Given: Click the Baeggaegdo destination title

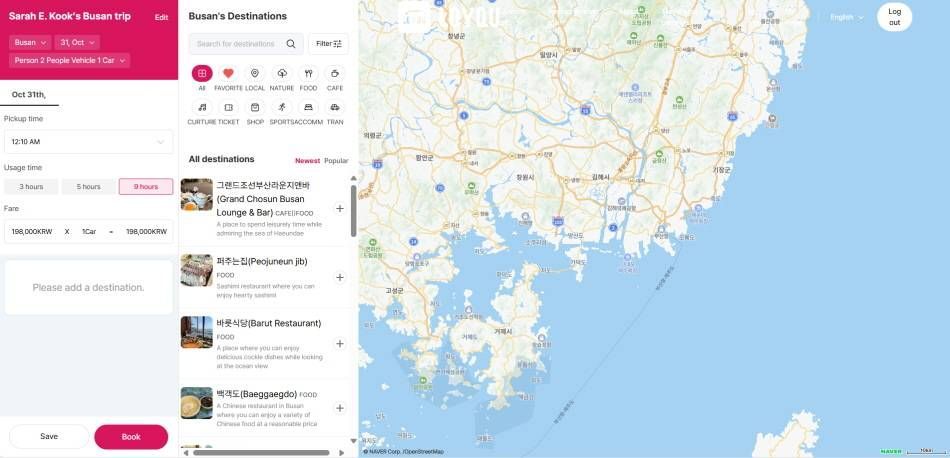Looking at the screenshot, I should (x=257, y=394).
